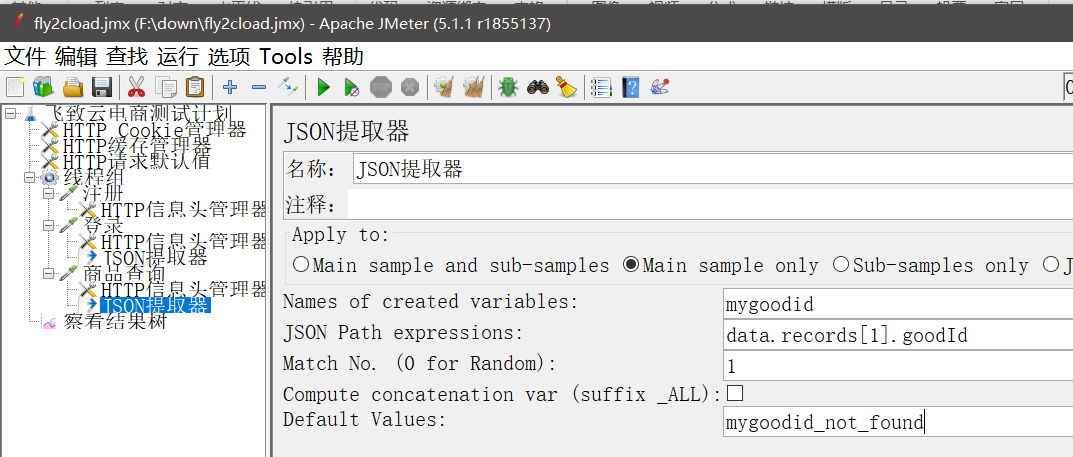Reset search with yellow broom icon
Screen dimensions: 1073x457
pyautogui.click(x=566, y=87)
